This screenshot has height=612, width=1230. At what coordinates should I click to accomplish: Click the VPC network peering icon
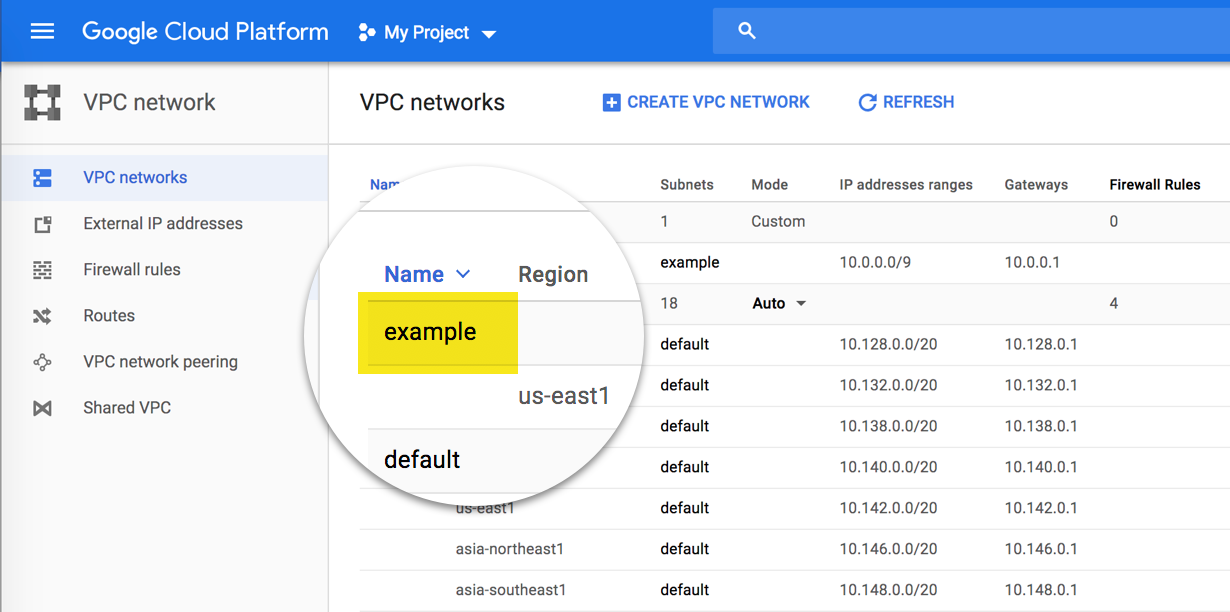point(42,361)
